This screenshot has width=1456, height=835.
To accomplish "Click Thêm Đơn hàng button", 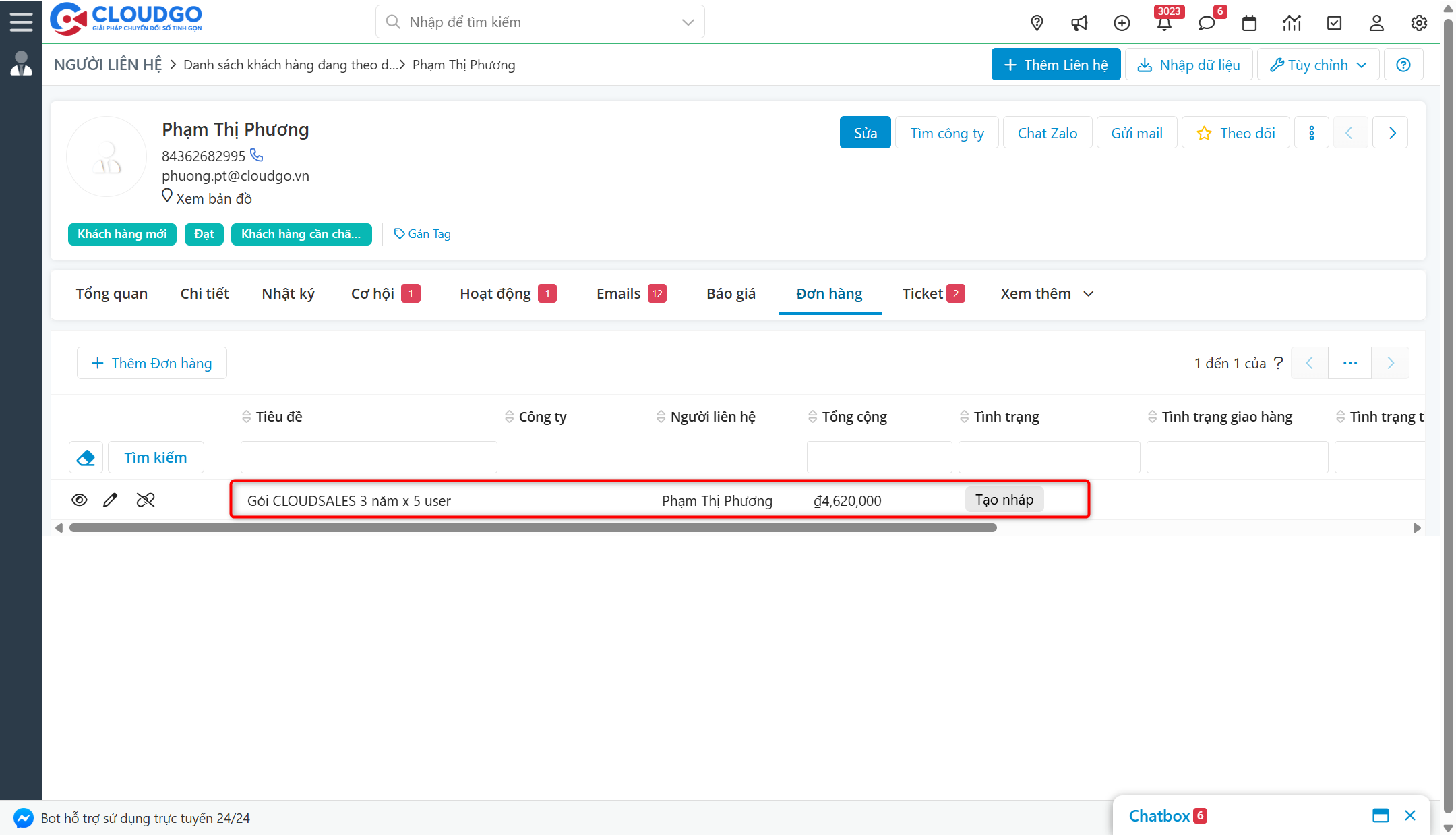I will tap(152, 364).
